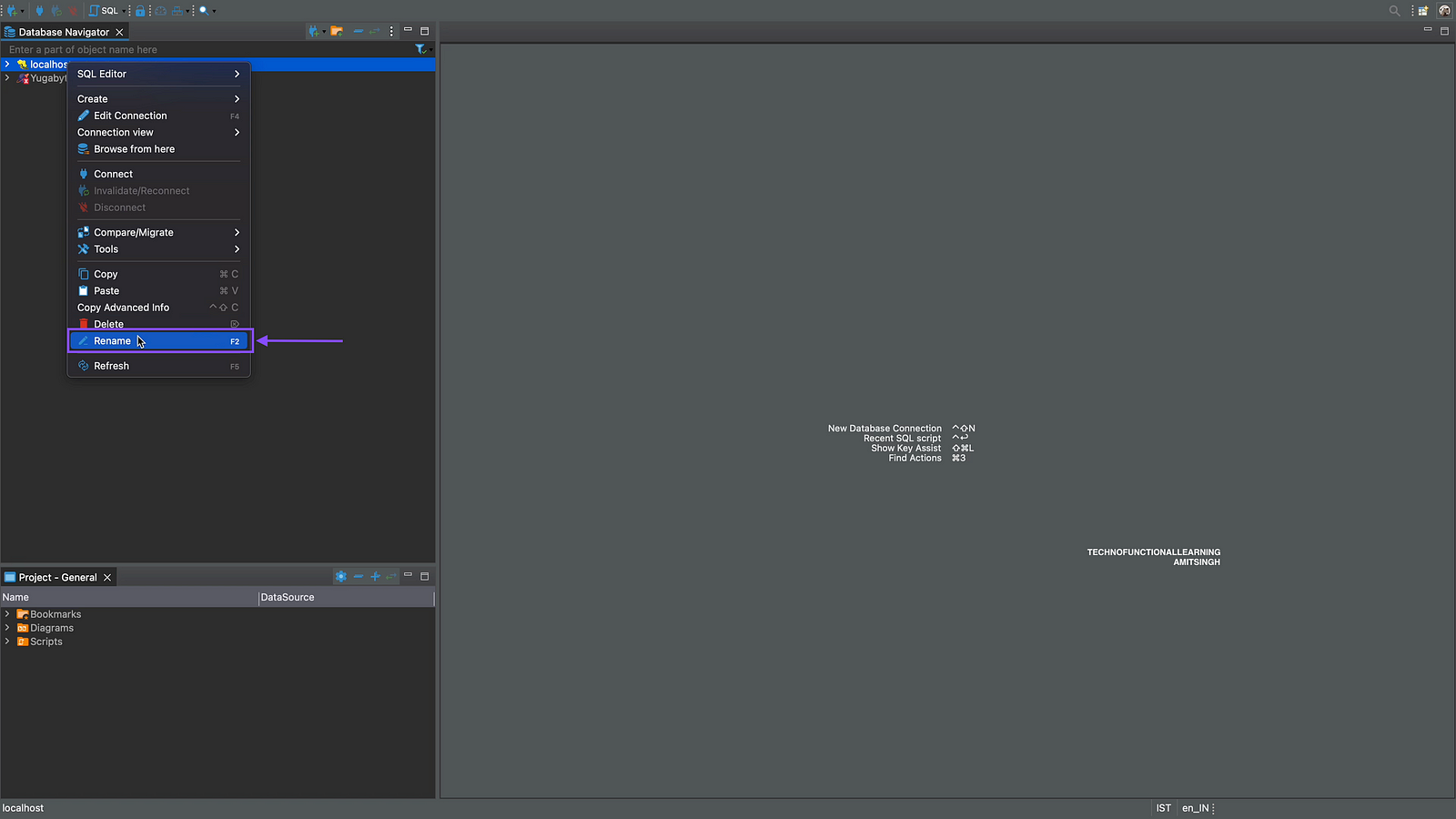1456x819 pixels.
Task: Click the New Connection plug icon in main toolbar
Action: click(12, 11)
